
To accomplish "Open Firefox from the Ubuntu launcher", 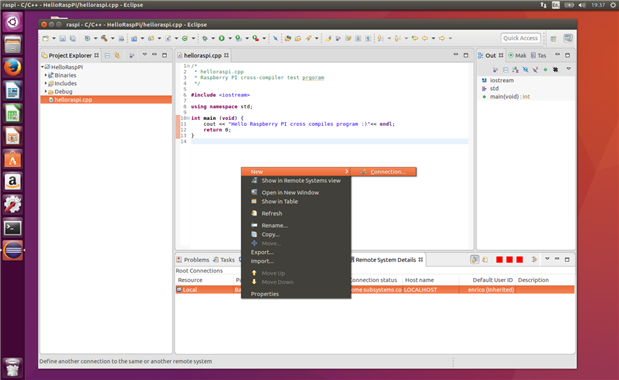I will pos(13,67).
